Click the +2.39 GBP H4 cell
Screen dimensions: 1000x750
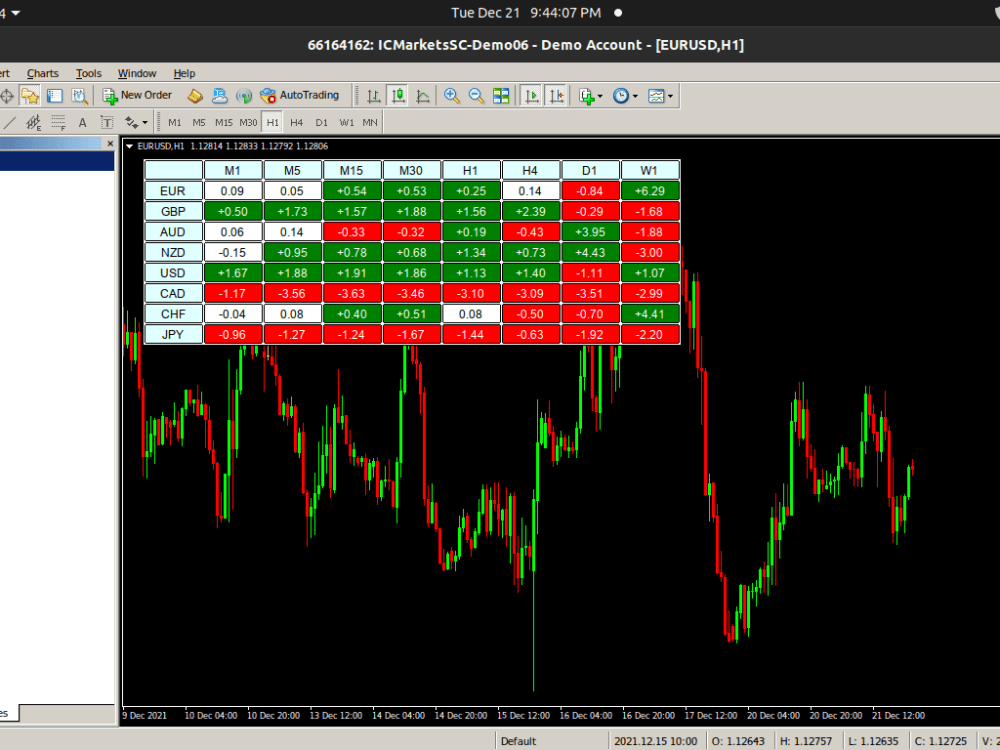tap(530, 211)
